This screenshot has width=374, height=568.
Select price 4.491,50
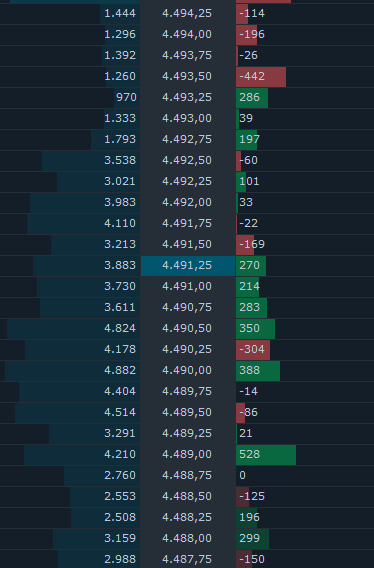[187, 245]
